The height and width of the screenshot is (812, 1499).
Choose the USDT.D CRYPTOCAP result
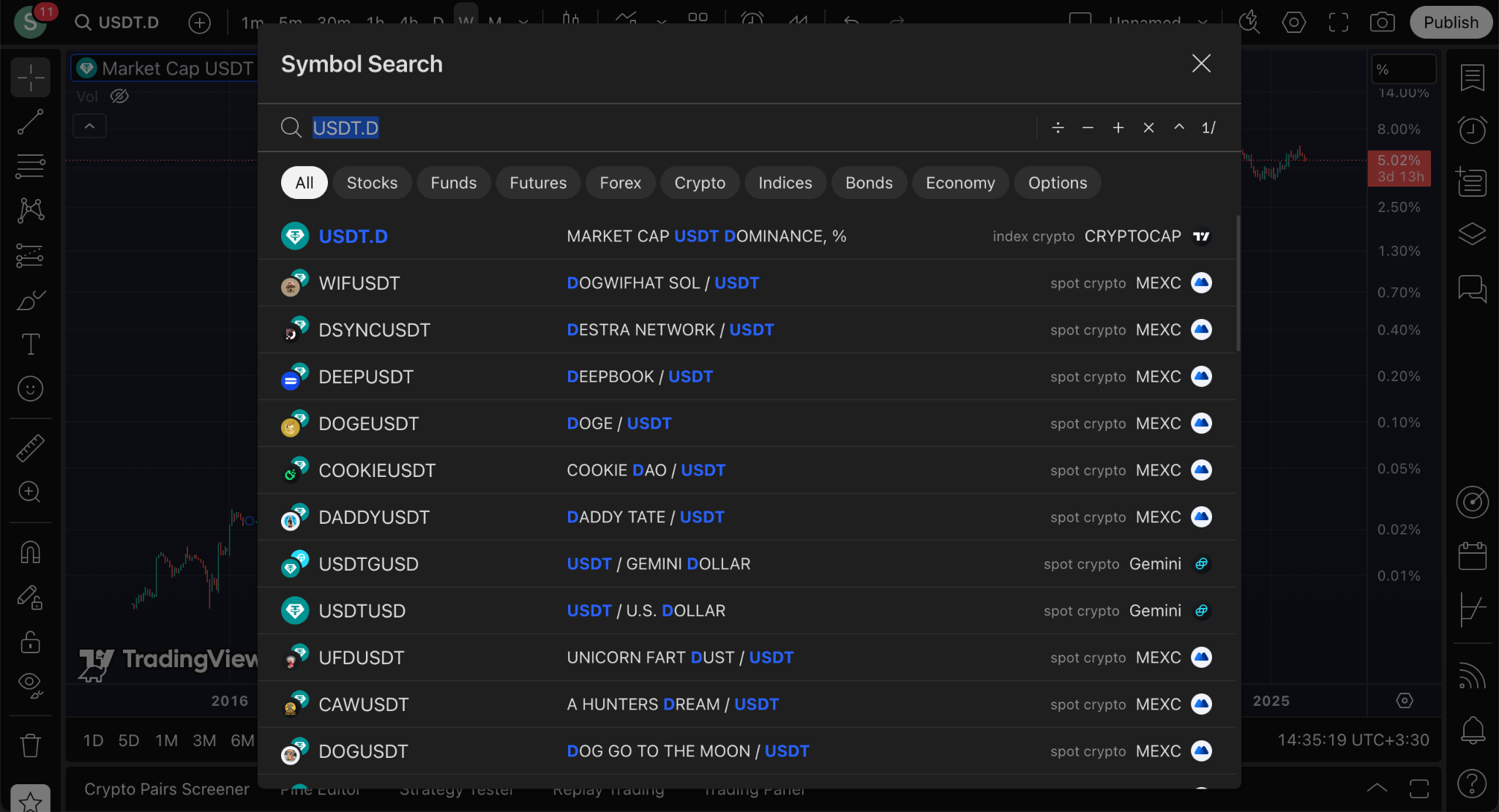pyautogui.click(x=747, y=236)
